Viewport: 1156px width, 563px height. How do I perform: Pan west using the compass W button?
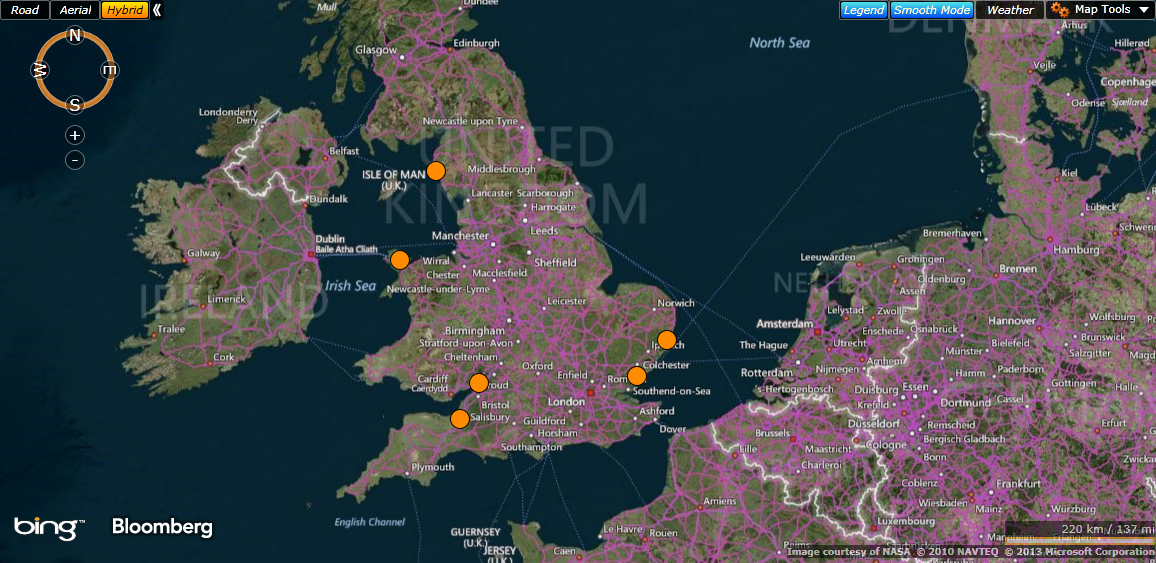tap(41, 70)
